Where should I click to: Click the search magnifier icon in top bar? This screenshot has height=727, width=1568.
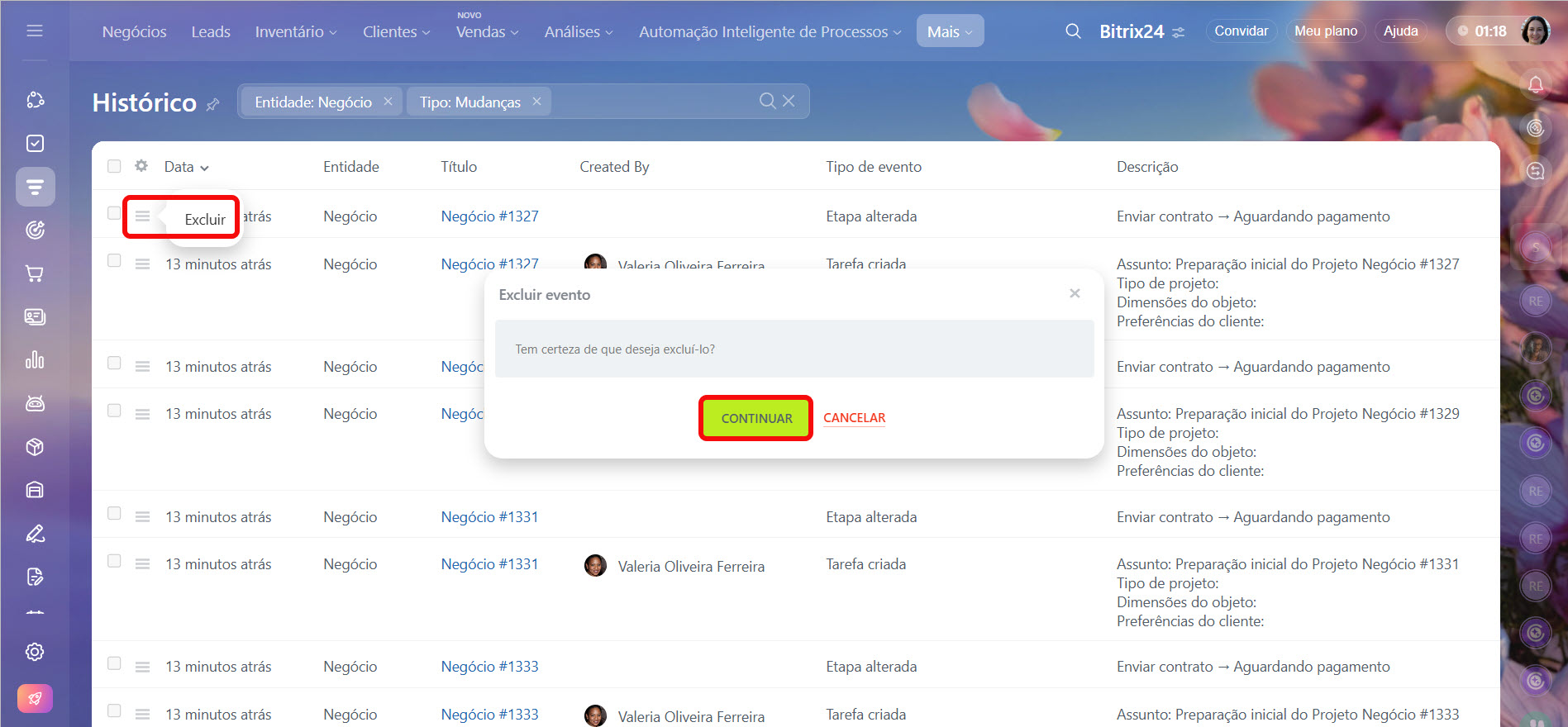tap(1073, 31)
